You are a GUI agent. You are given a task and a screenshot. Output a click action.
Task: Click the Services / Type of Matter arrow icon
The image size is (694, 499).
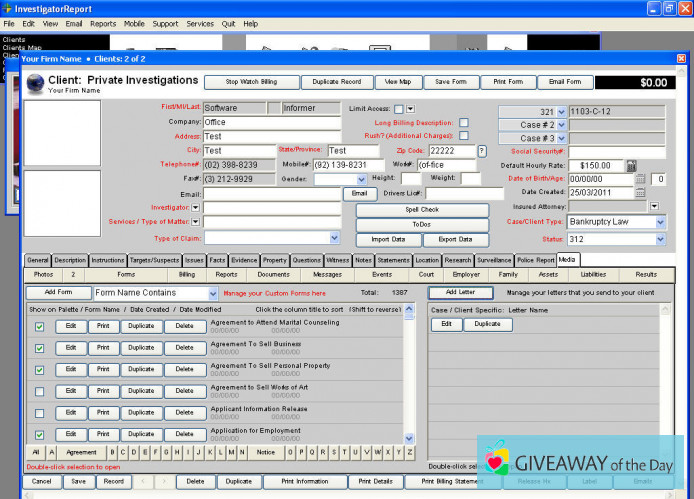(x=195, y=222)
